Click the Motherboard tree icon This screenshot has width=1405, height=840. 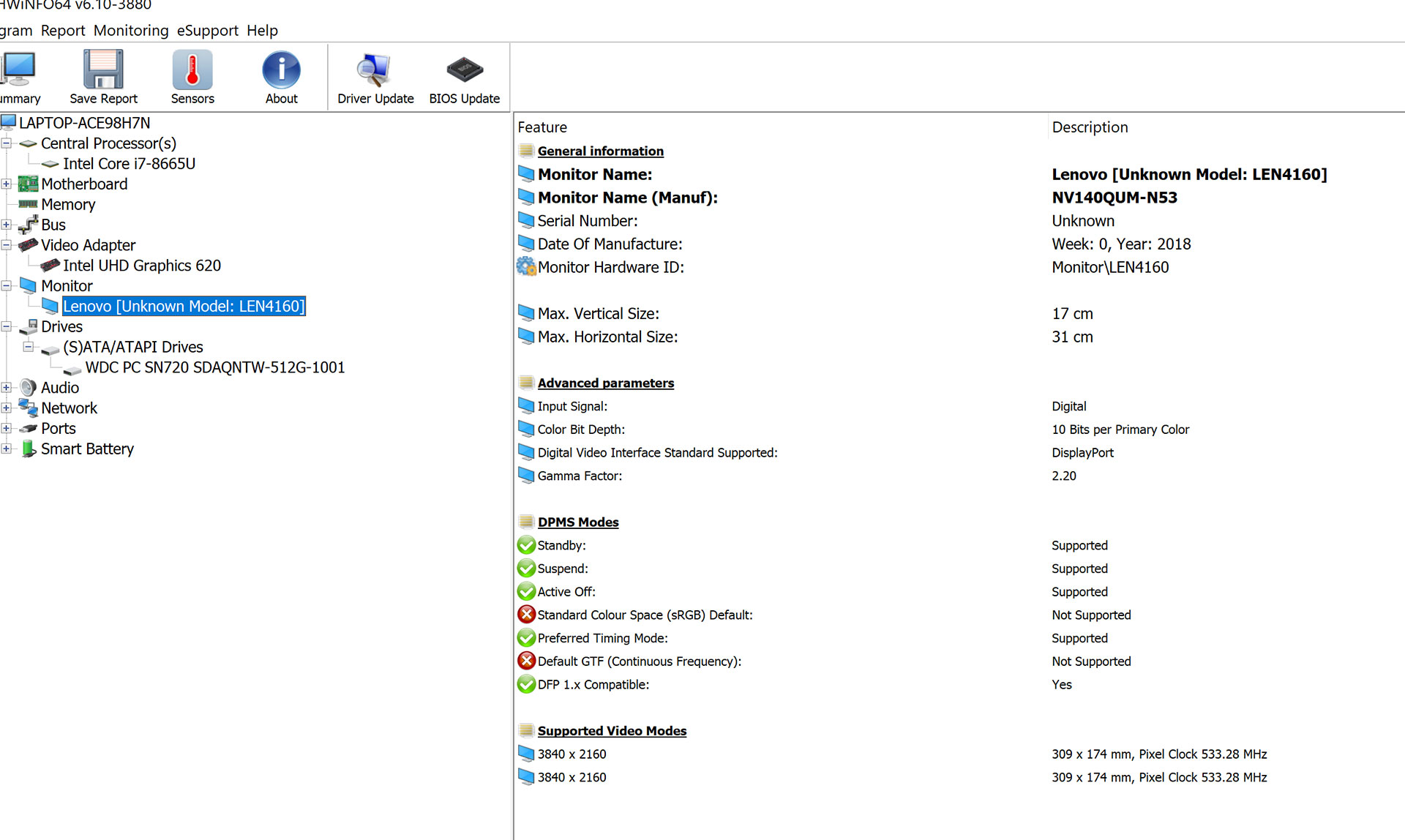[28, 184]
